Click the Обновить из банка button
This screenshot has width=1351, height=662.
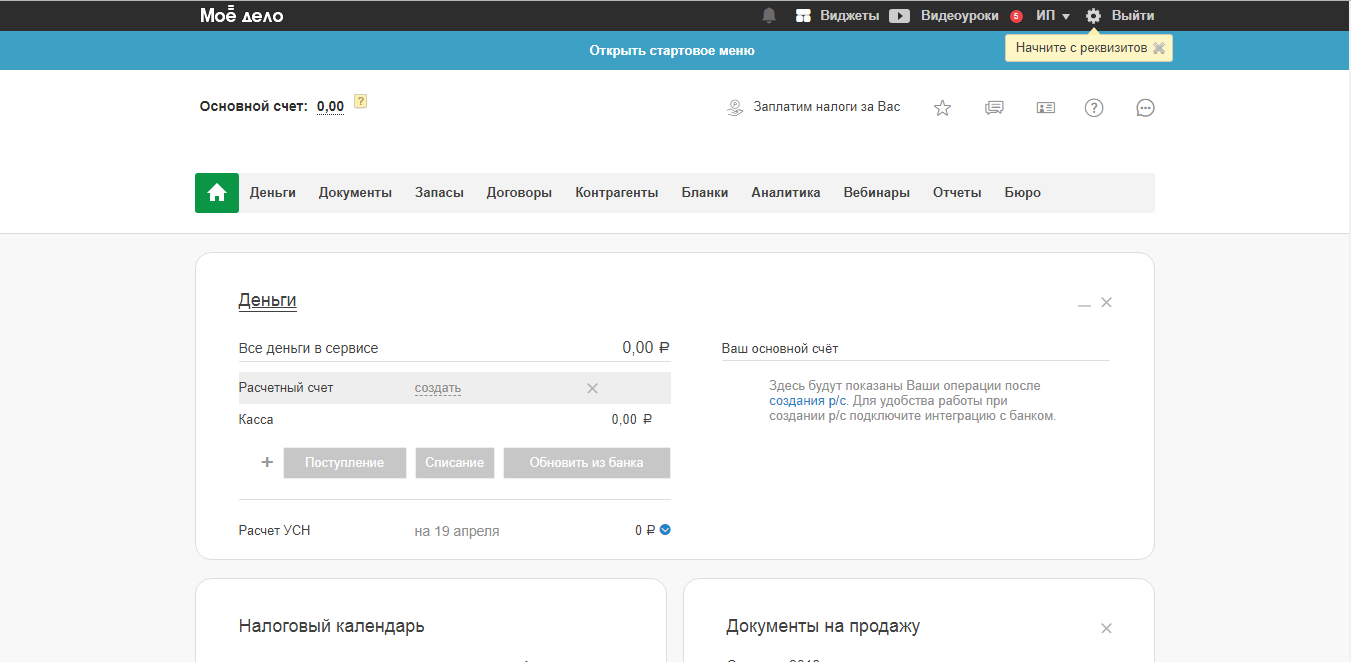587,462
